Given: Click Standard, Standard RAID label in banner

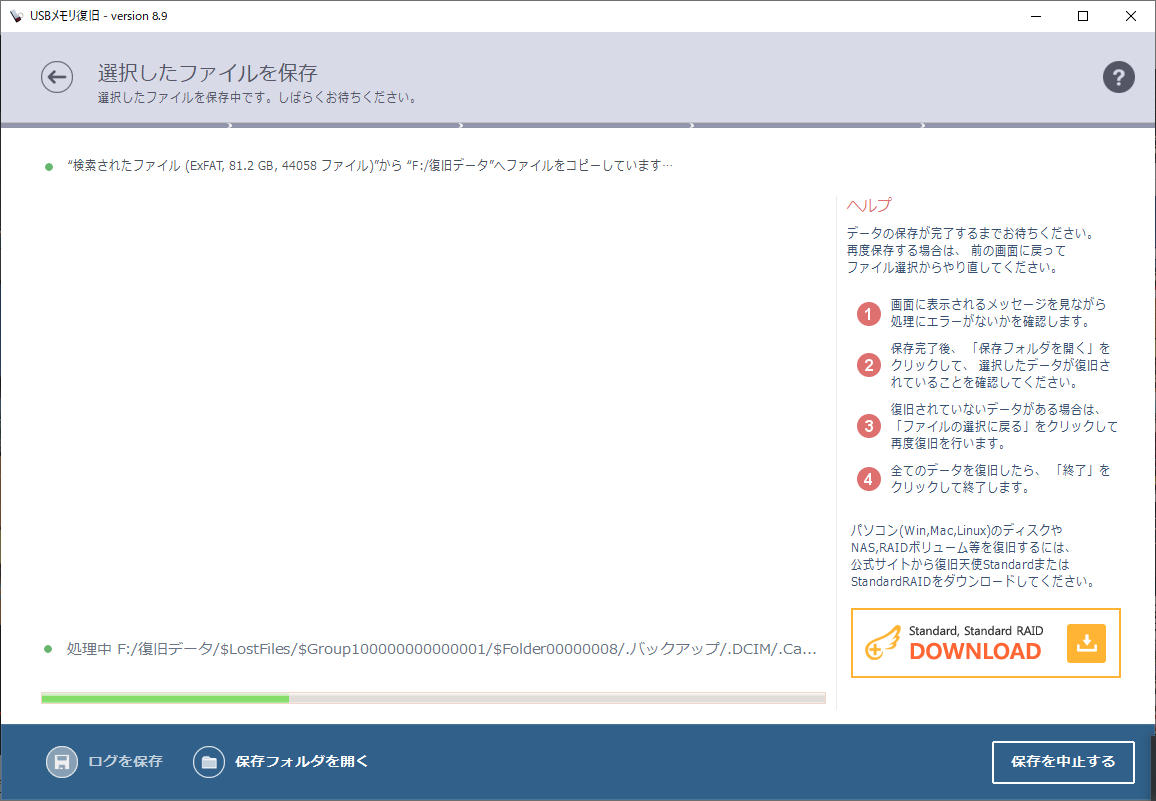Looking at the screenshot, I should pos(975,631).
